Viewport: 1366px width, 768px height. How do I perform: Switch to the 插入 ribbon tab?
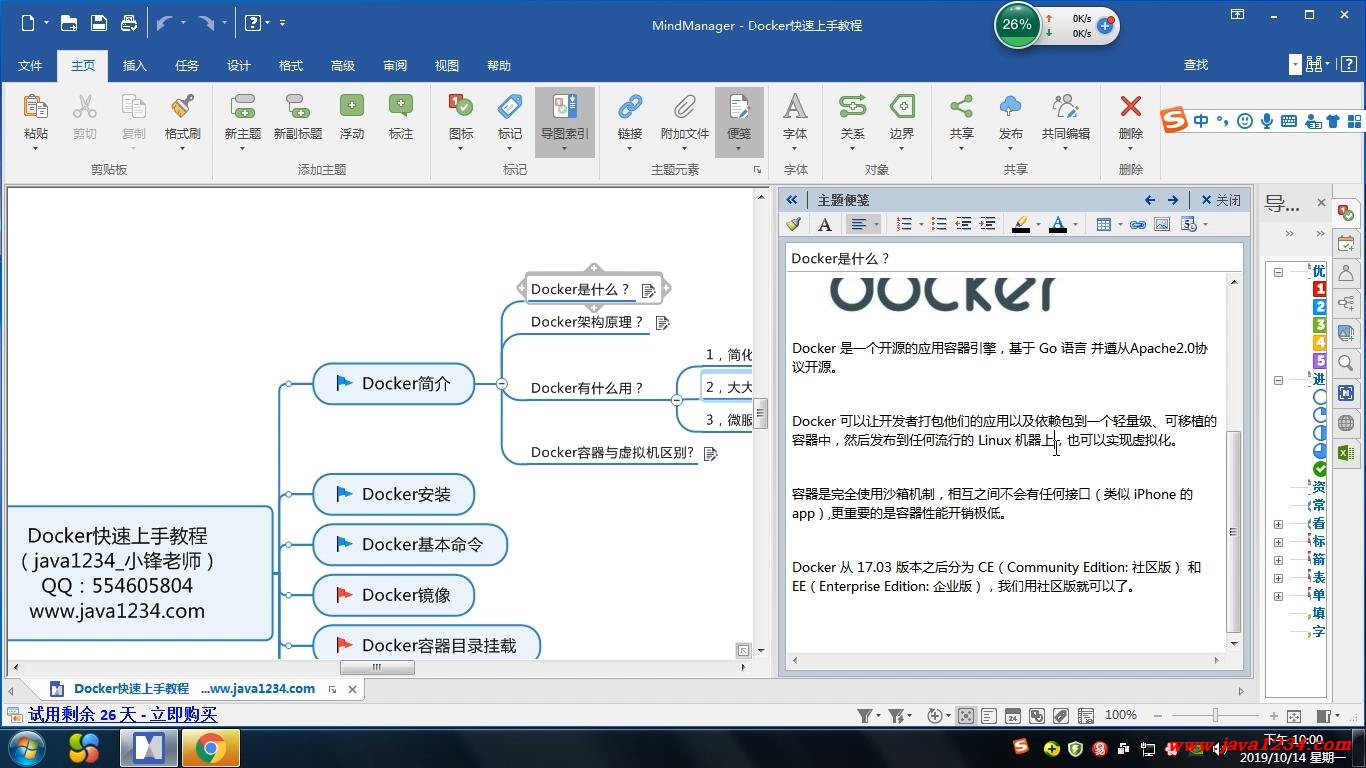[134, 65]
